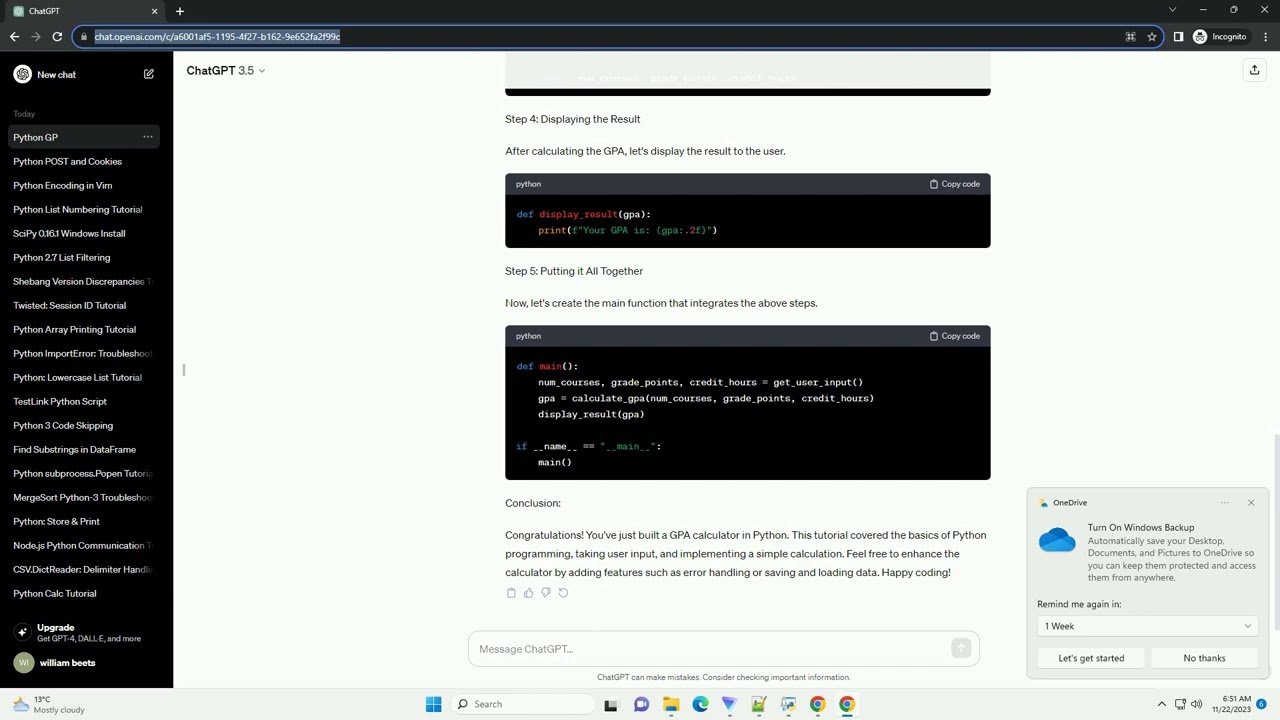Open the Chrome three-dot menu
This screenshot has height=720, width=1280.
1265,37
